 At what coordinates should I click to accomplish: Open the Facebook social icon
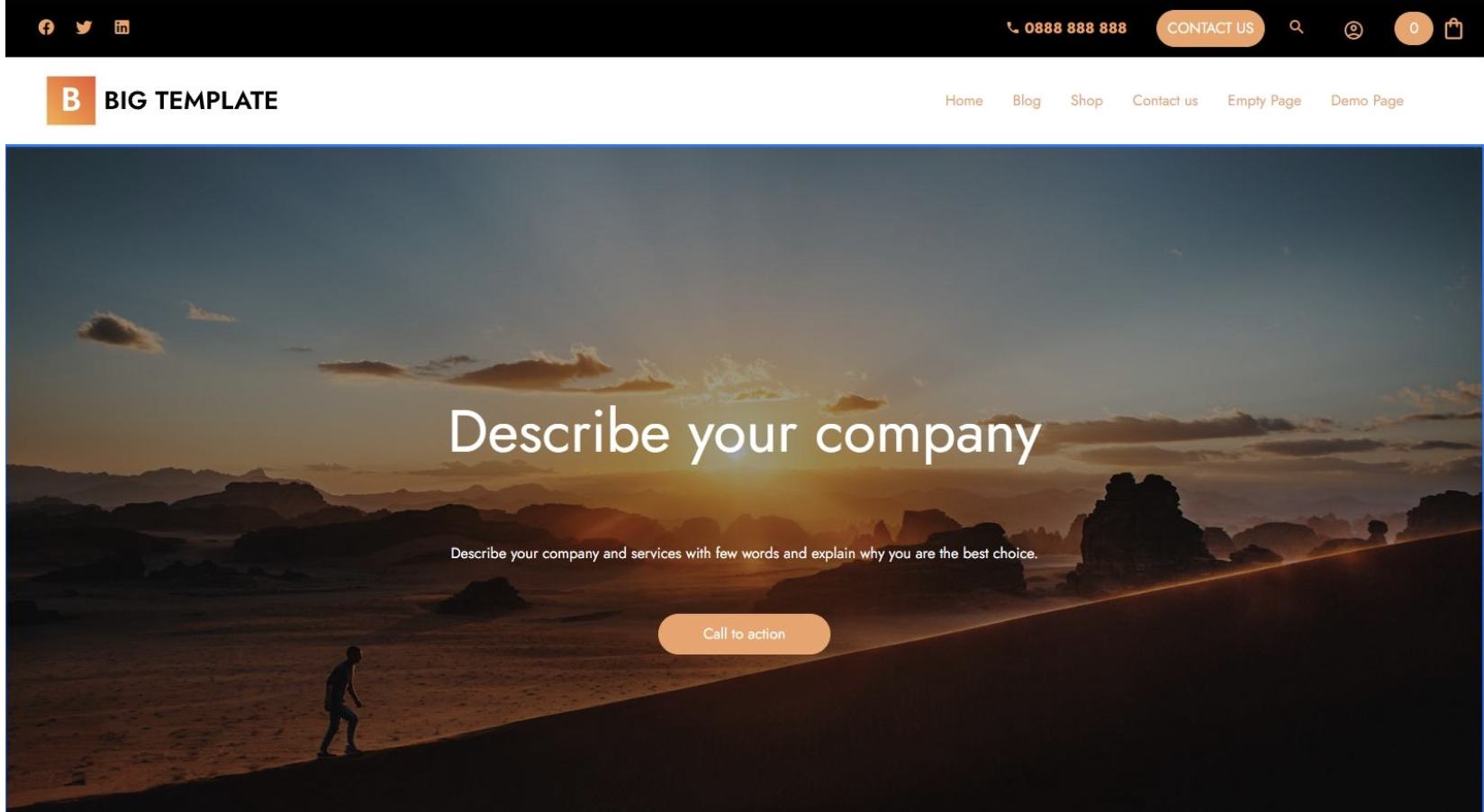coord(46,27)
